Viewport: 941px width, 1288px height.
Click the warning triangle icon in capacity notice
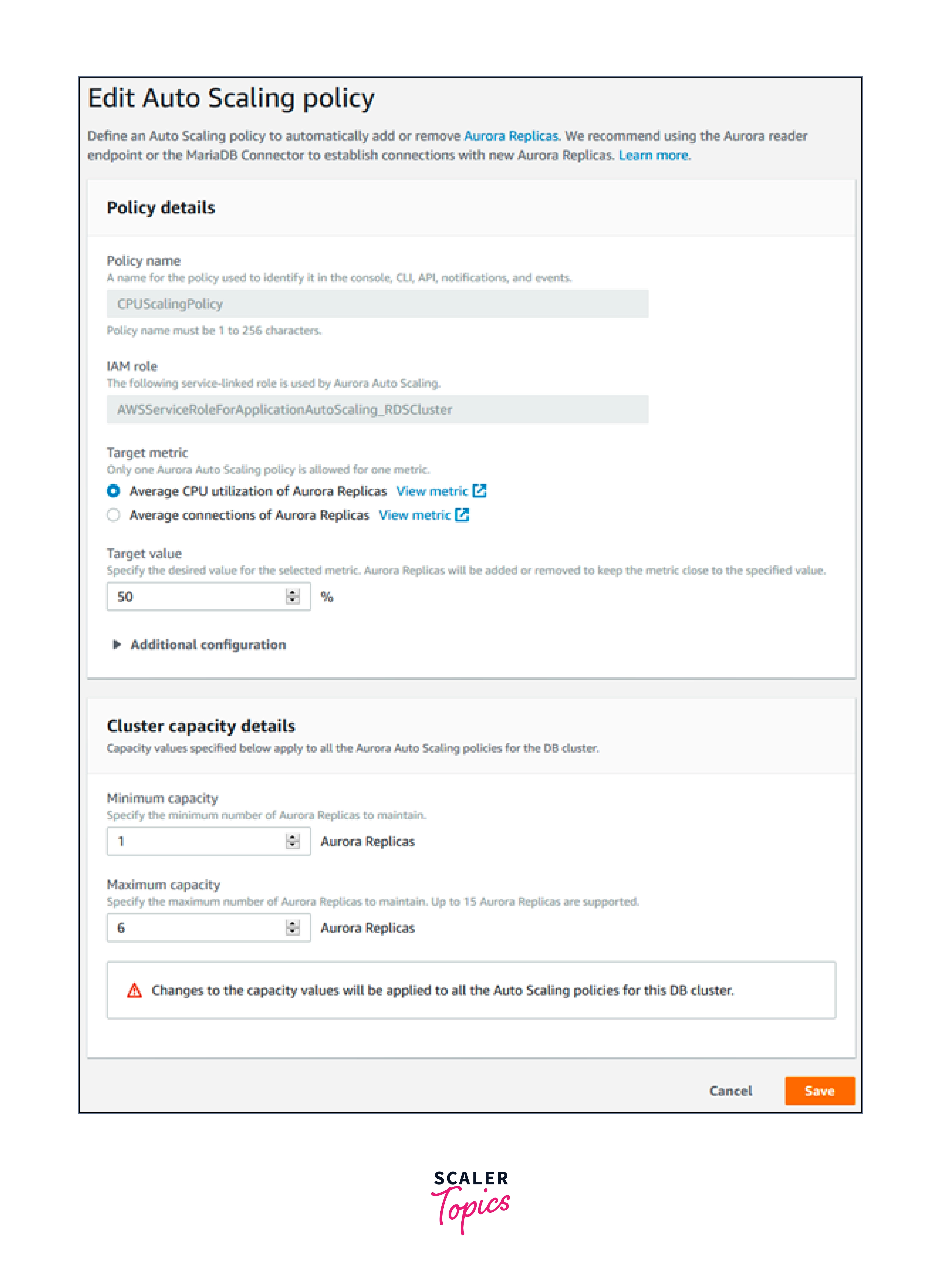[x=135, y=990]
